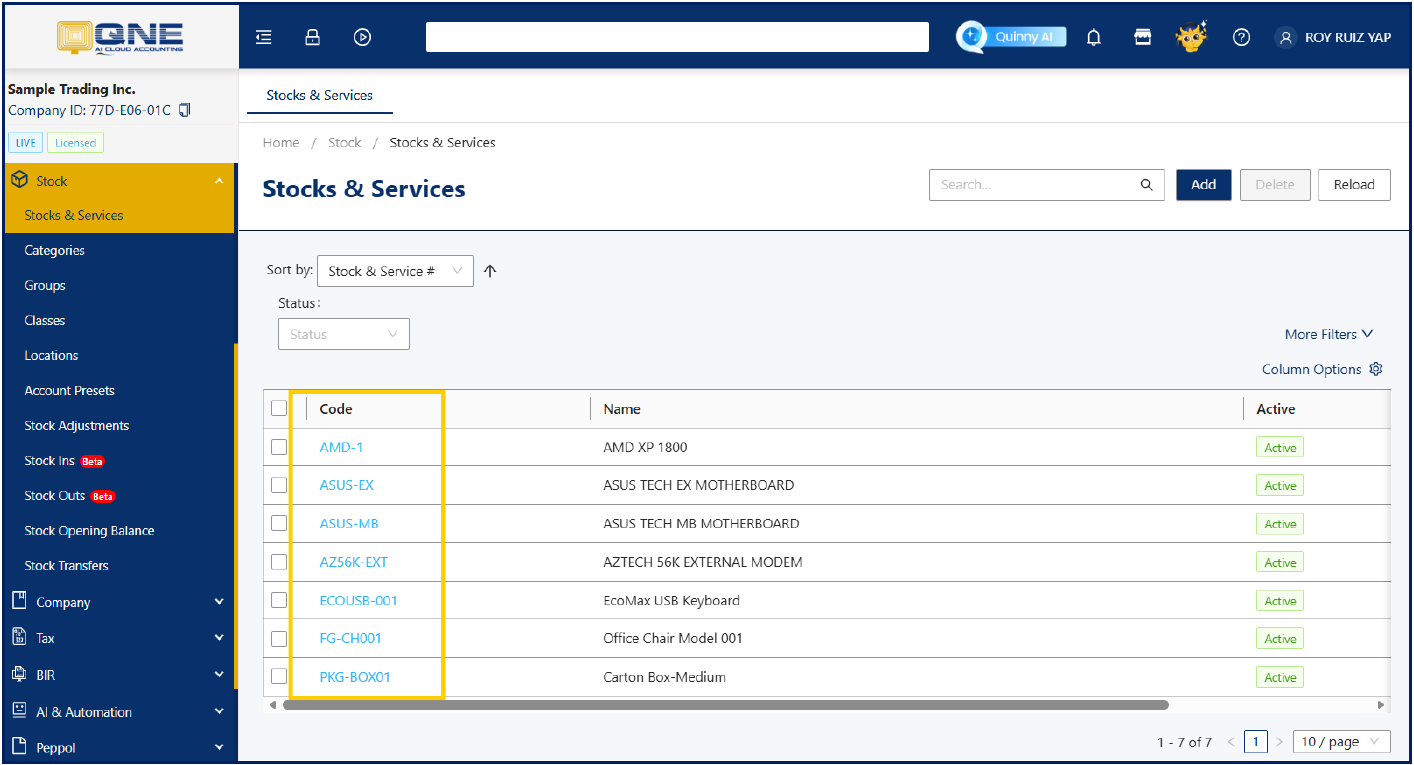
Task: Select the Stocks & Services tab
Action: [x=319, y=95]
